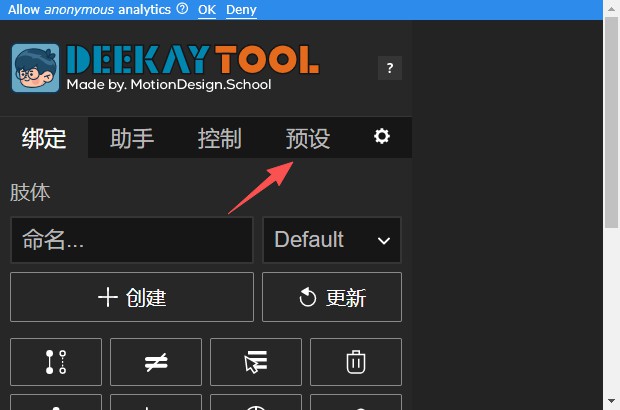This screenshot has height=410, width=620.
Task: Click the vertical scrollbar thumb
Action: pyautogui.click(x=611, y=122)
